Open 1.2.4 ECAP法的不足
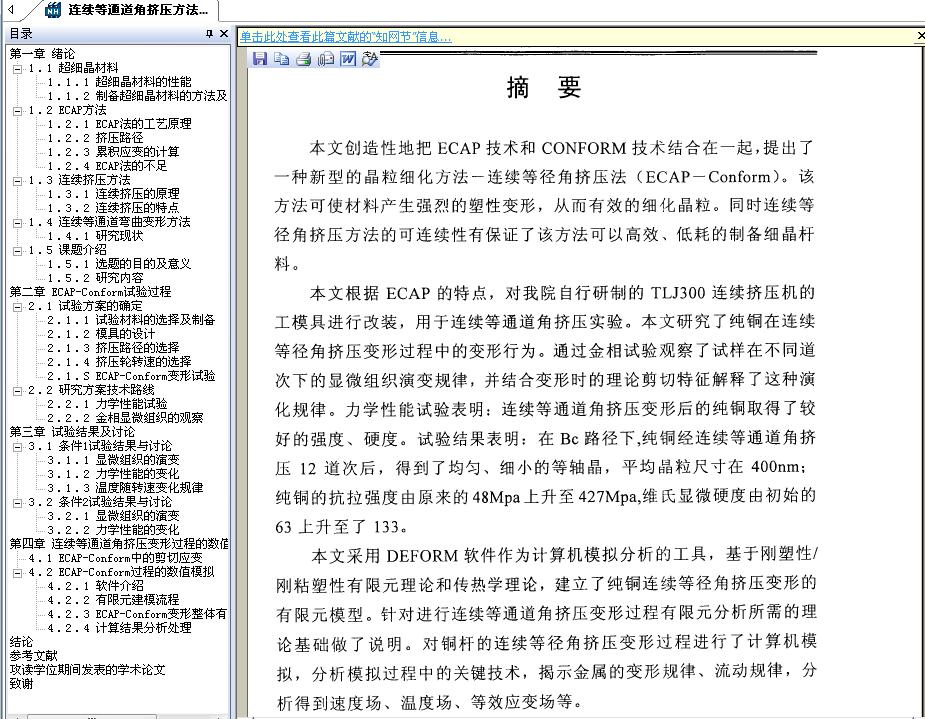 107,166
